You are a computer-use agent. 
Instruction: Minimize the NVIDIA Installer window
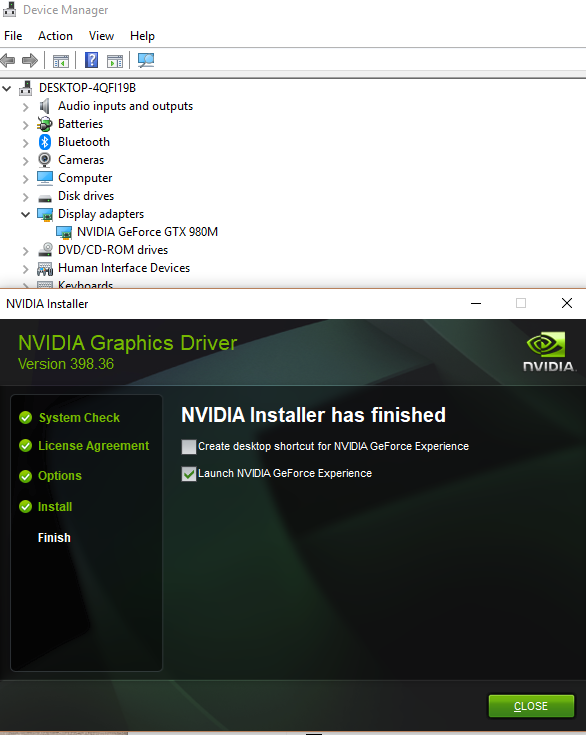pos(476,303)
